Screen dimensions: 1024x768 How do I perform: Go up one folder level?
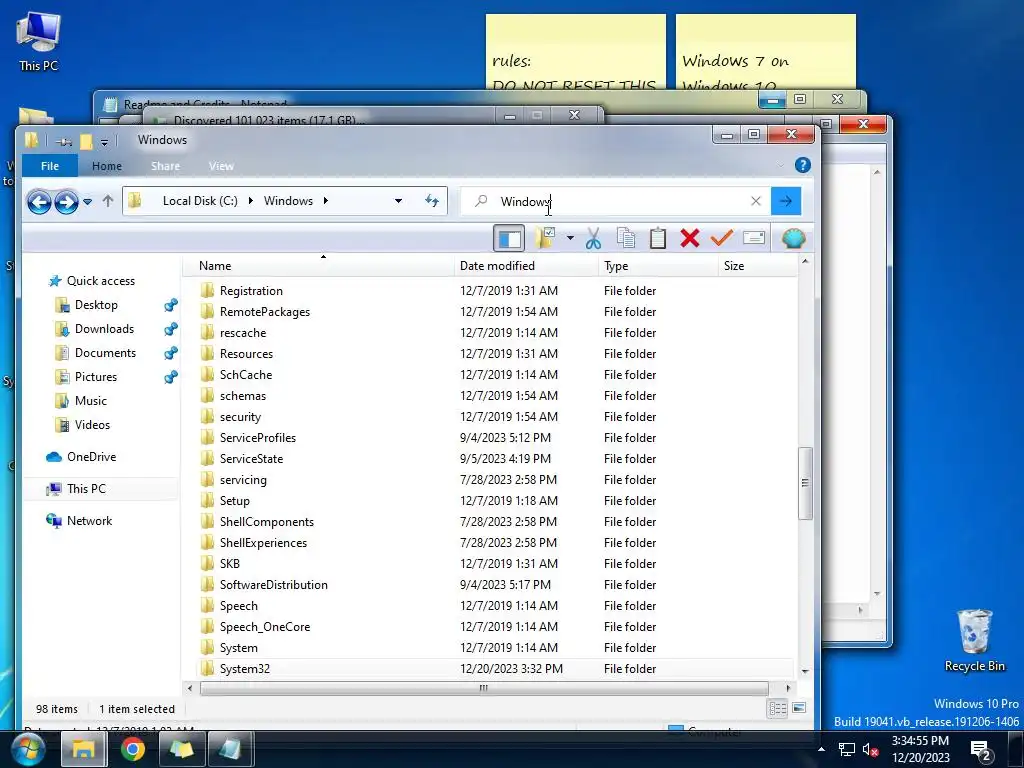click(108, 201)
